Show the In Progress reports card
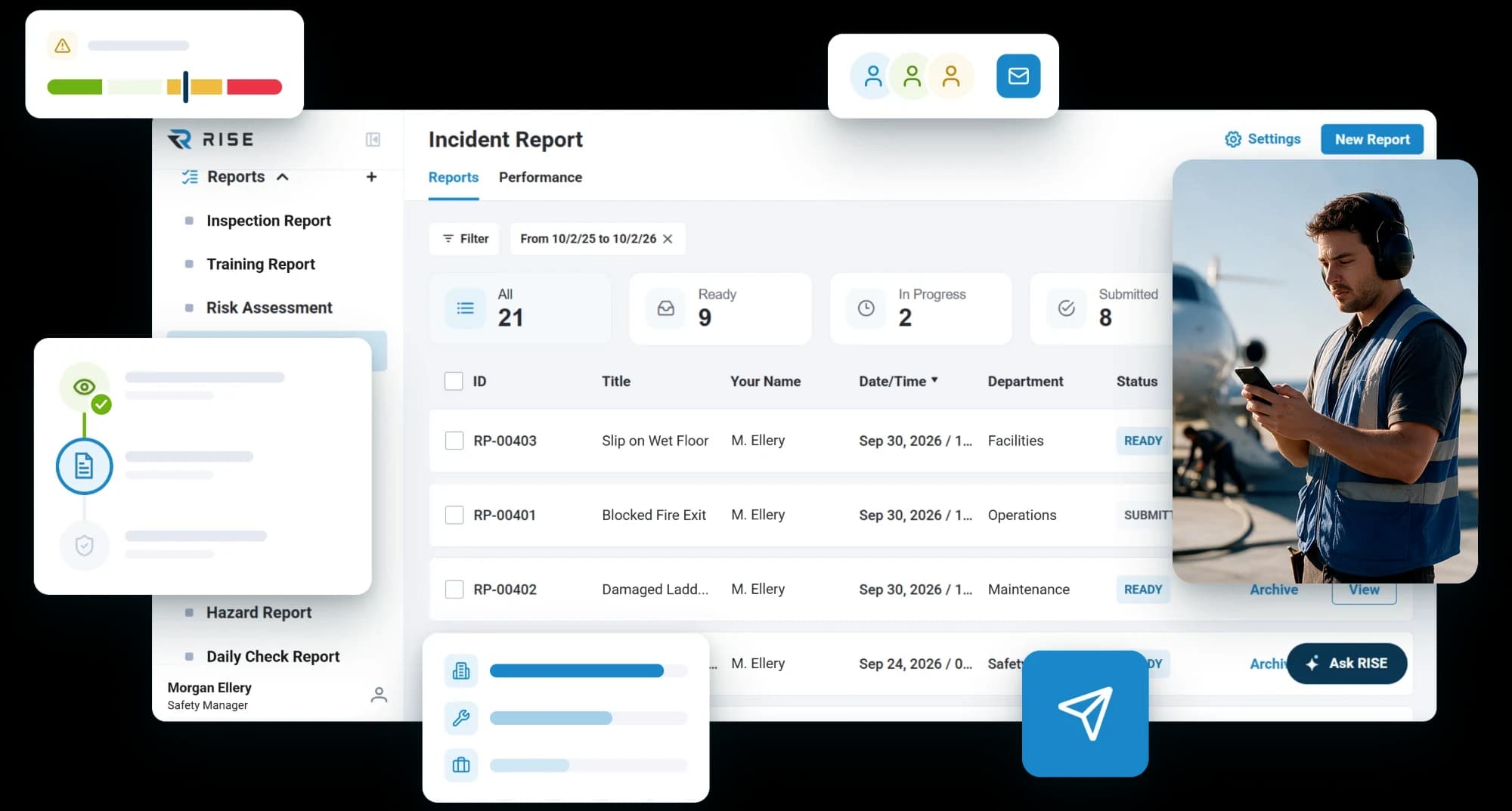The height and width of the screenshot is (811, 1512). [921, 308]
